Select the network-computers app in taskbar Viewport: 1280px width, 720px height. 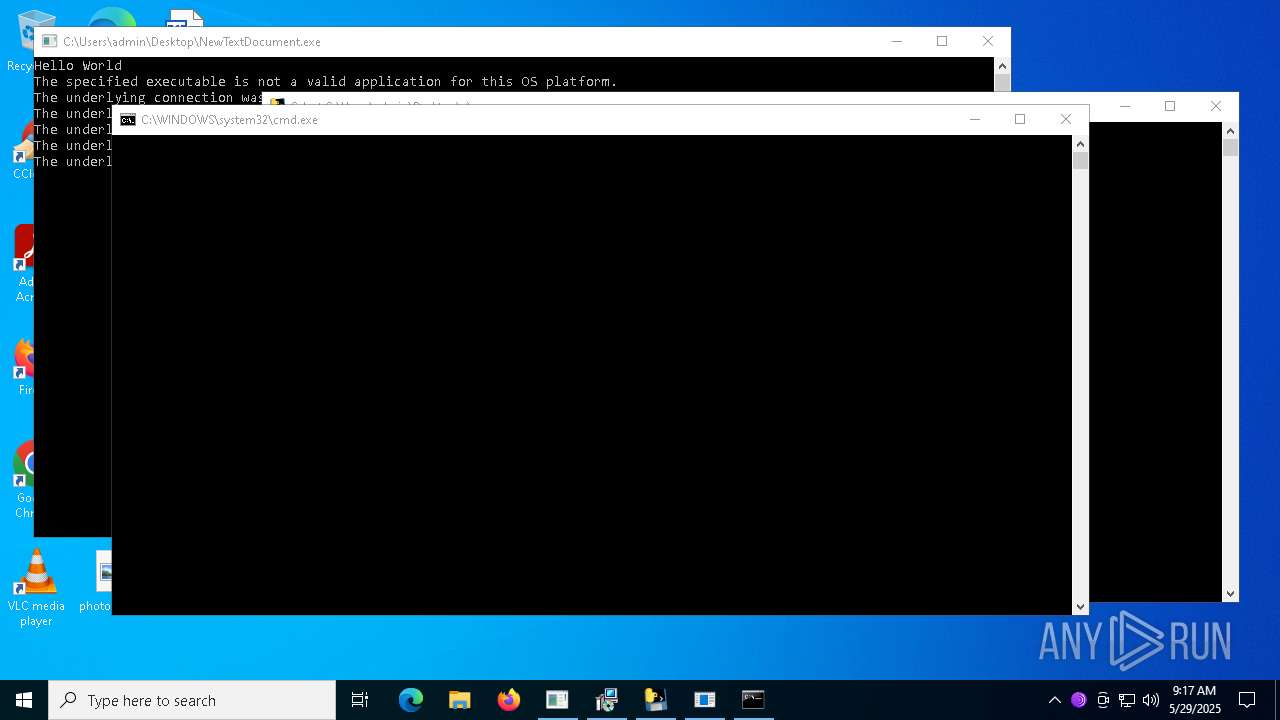pyautogui.click(x=607, y=700)
